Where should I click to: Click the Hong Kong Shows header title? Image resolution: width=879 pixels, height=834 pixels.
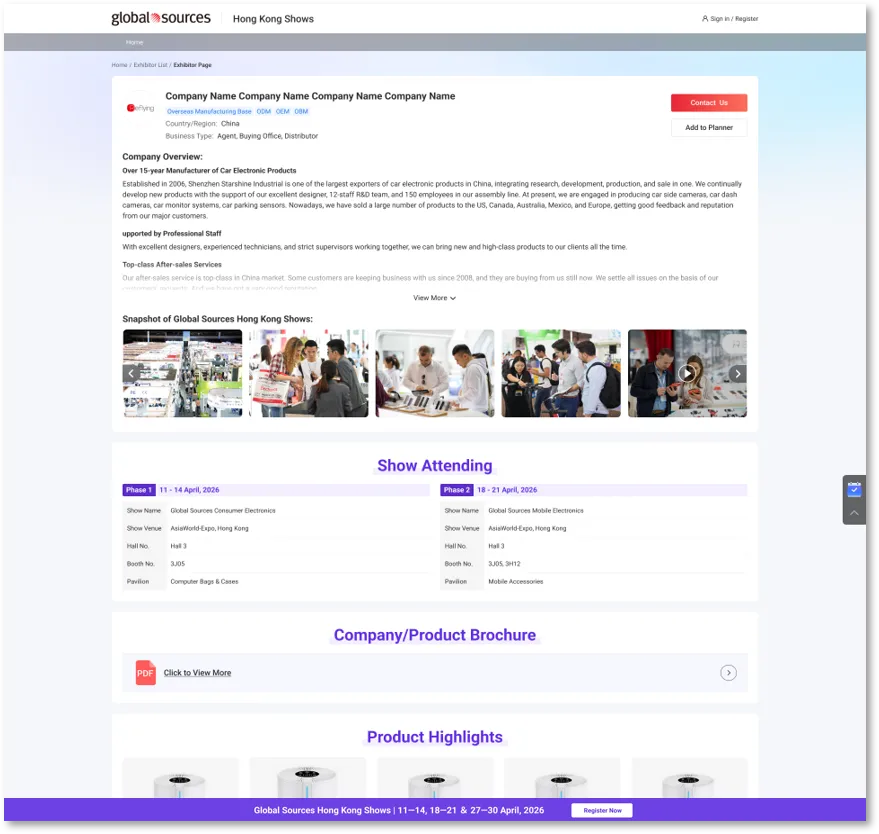pos(273,19)
